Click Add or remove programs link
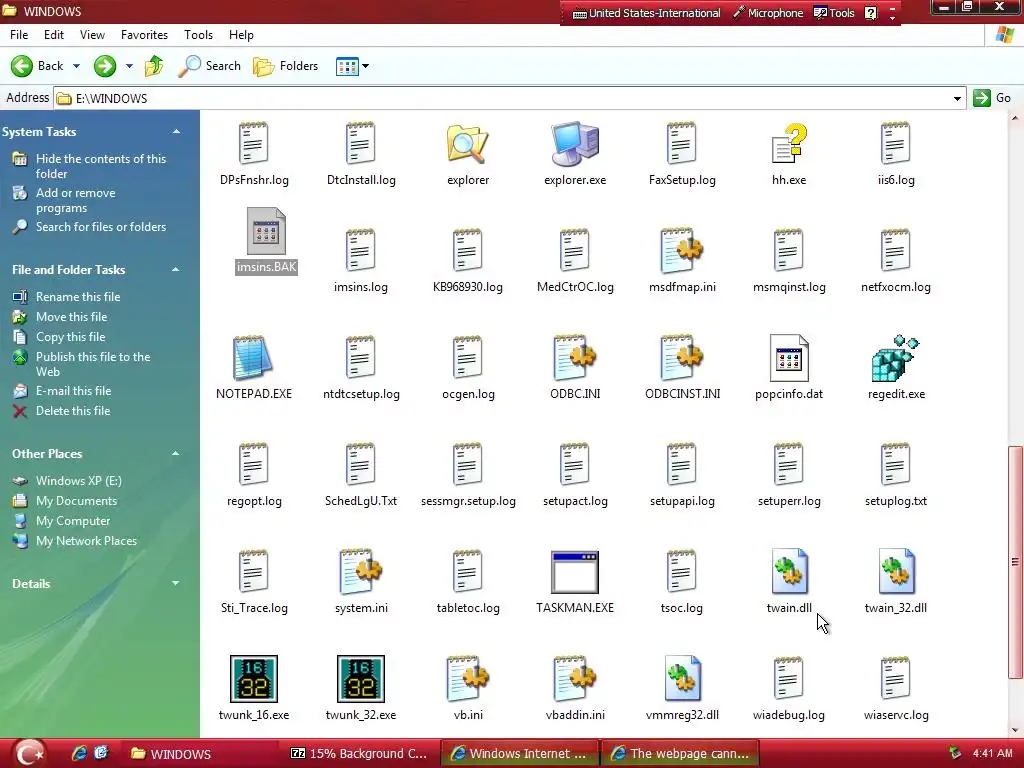Viewport: 1024px width, 768px height. (76, 200)
